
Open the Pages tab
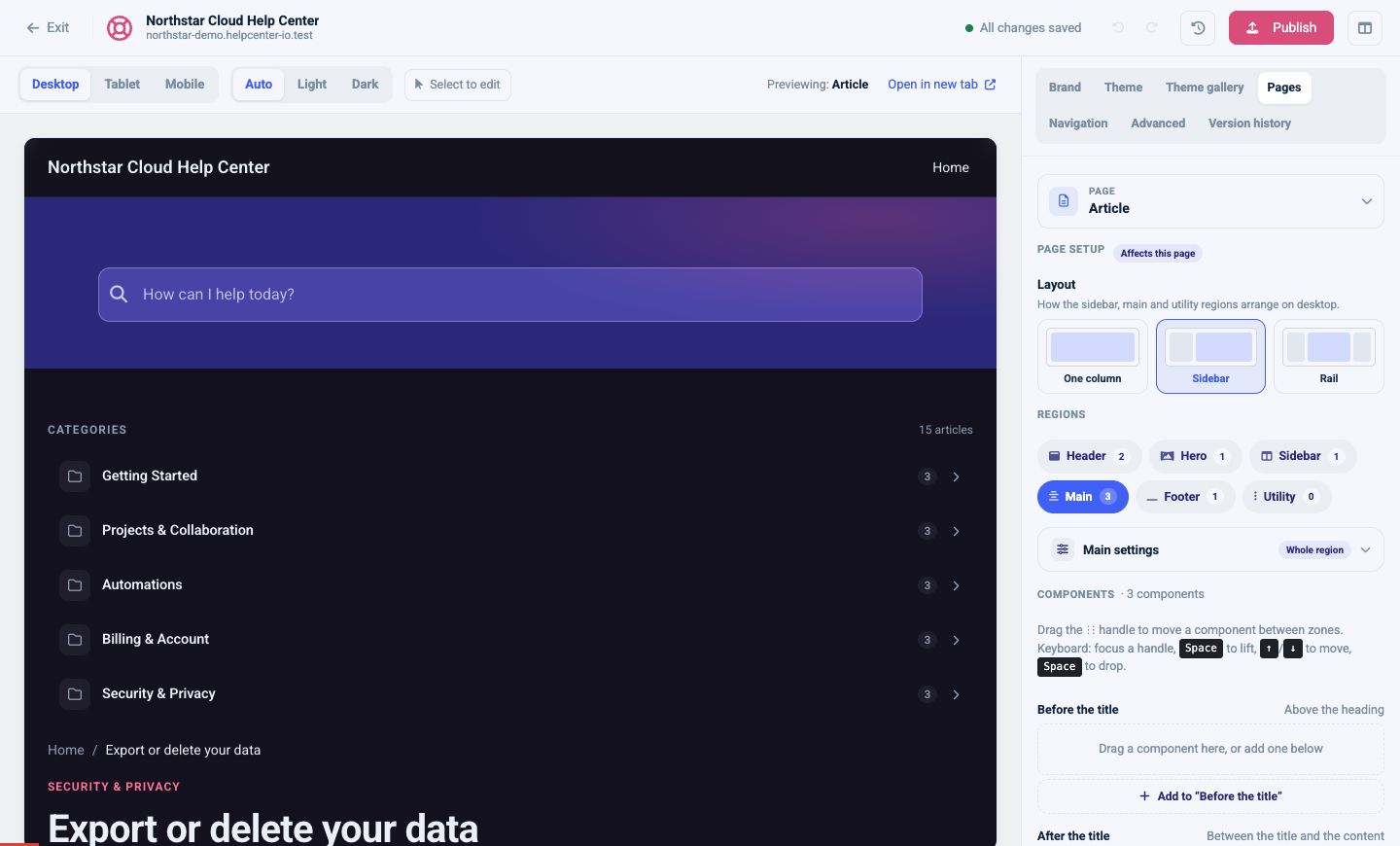tap(1284, 88)
